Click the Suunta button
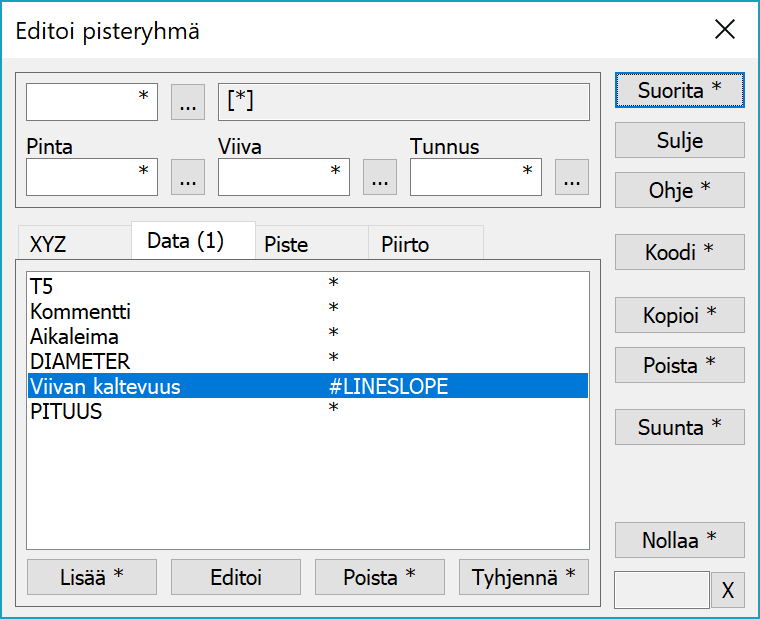 (x=679, y=427)
